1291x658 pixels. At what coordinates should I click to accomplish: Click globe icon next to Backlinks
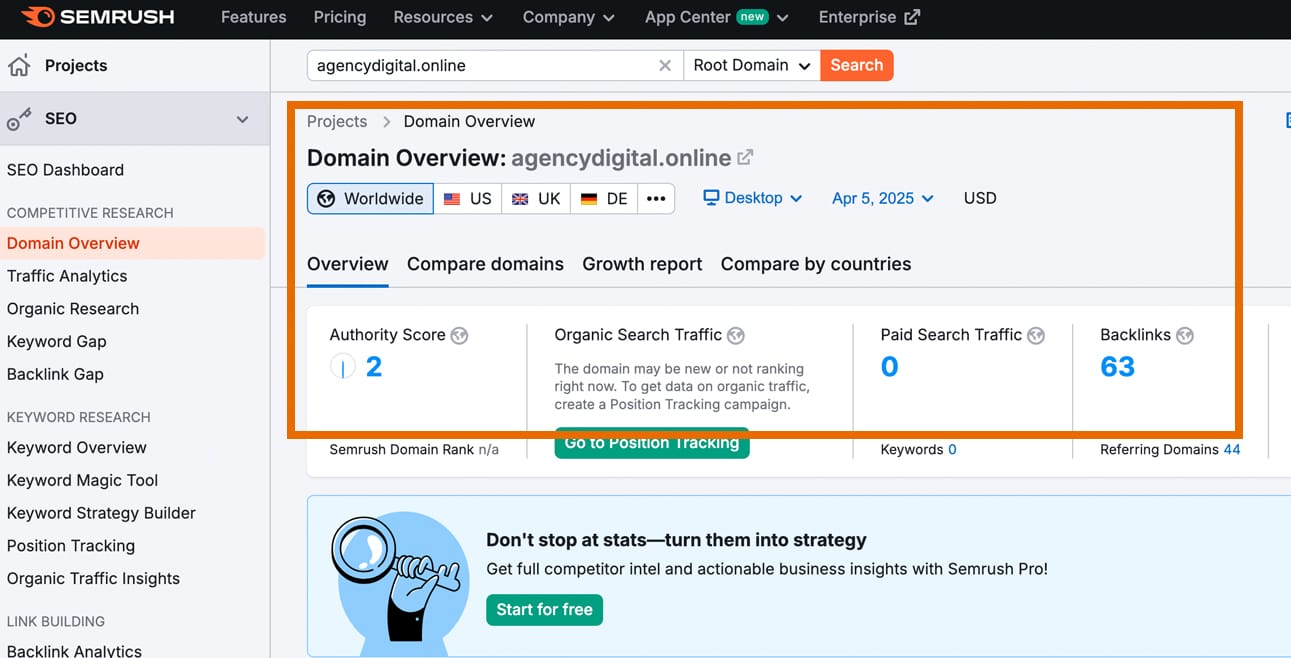(x=1185, y=336)
